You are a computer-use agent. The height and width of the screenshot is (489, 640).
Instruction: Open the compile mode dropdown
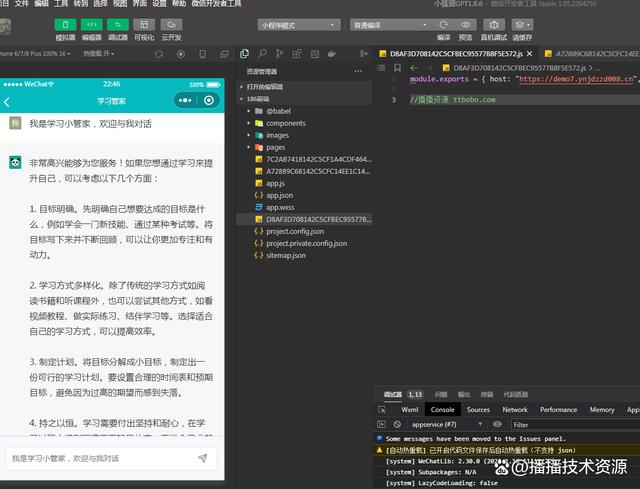389,25
